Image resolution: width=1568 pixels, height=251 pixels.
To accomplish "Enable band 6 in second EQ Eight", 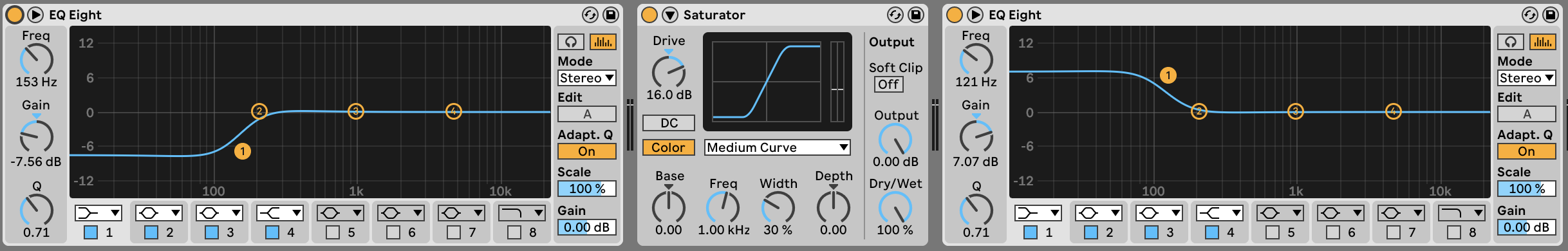I will (x=1333, y=232).
